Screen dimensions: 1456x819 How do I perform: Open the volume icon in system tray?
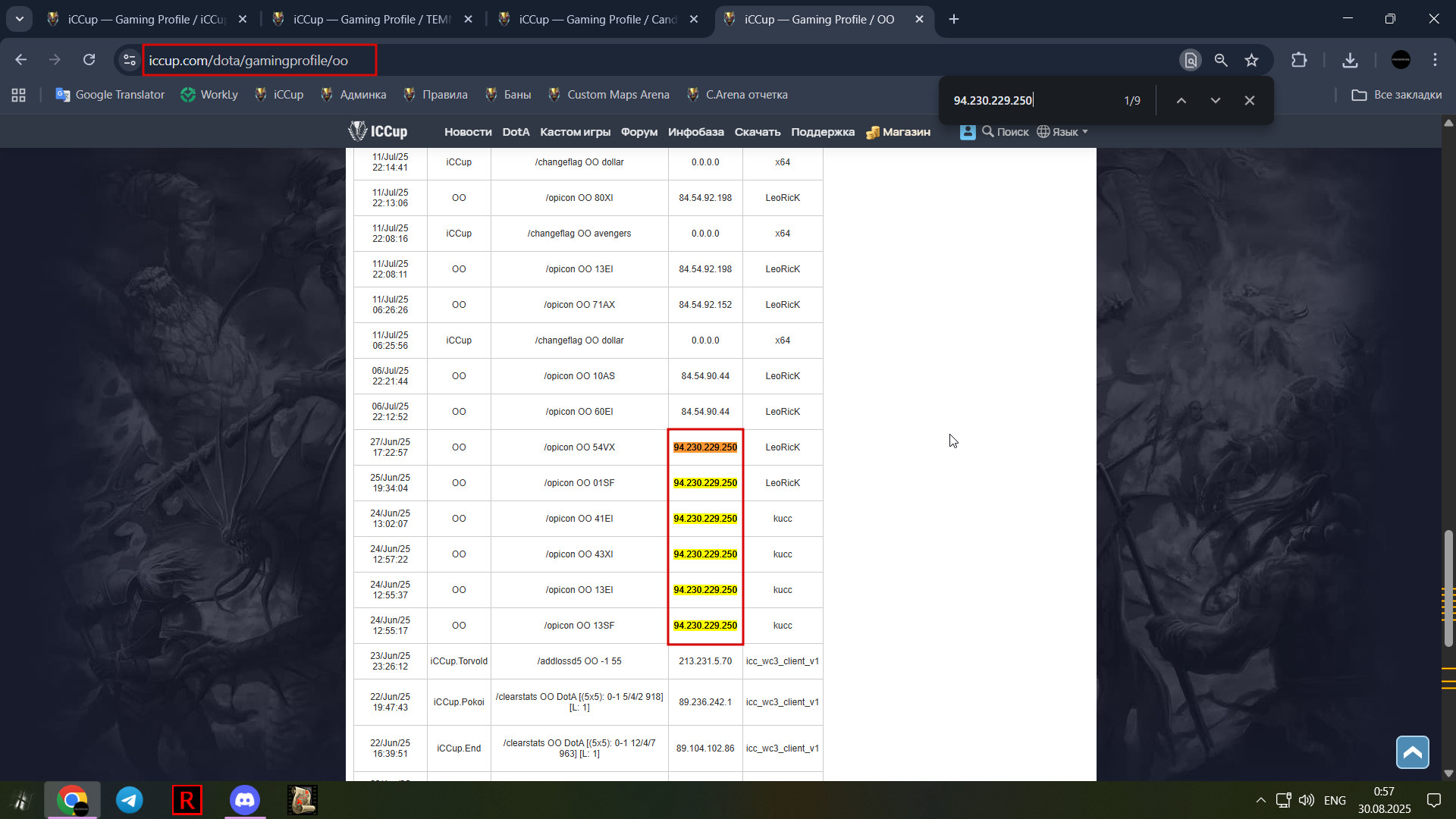[1306, 800]
